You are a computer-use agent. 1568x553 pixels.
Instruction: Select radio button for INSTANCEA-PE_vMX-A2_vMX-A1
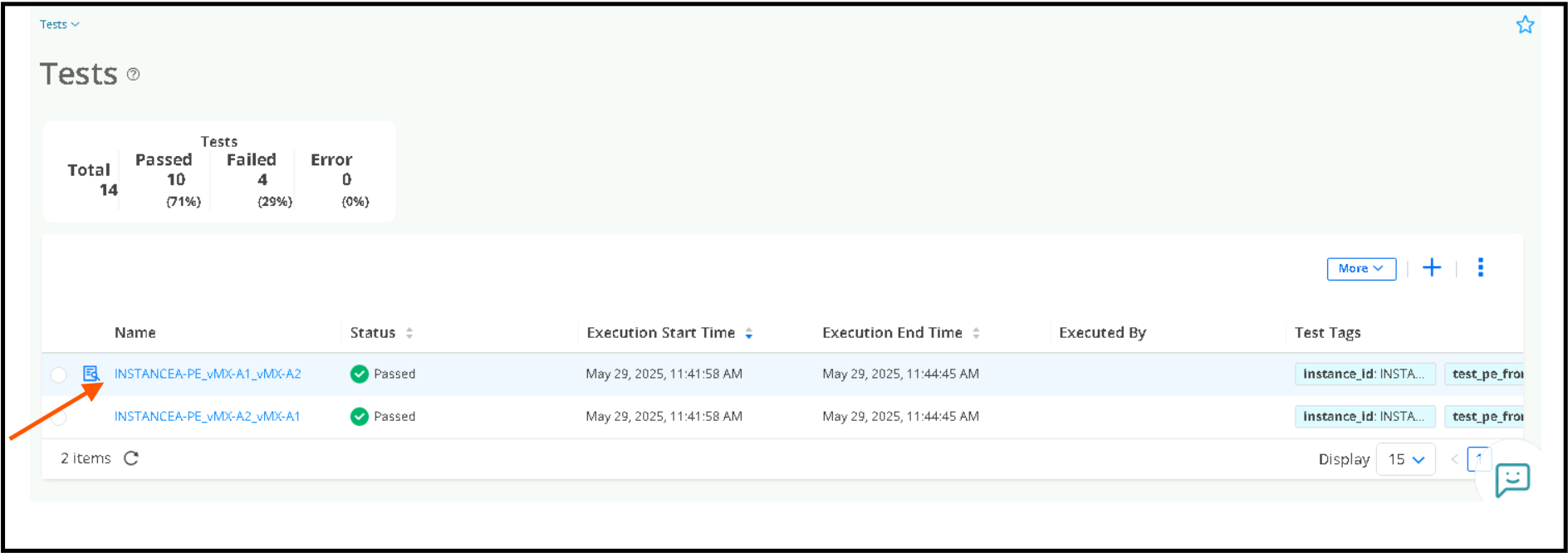click(x=58, y=417)
